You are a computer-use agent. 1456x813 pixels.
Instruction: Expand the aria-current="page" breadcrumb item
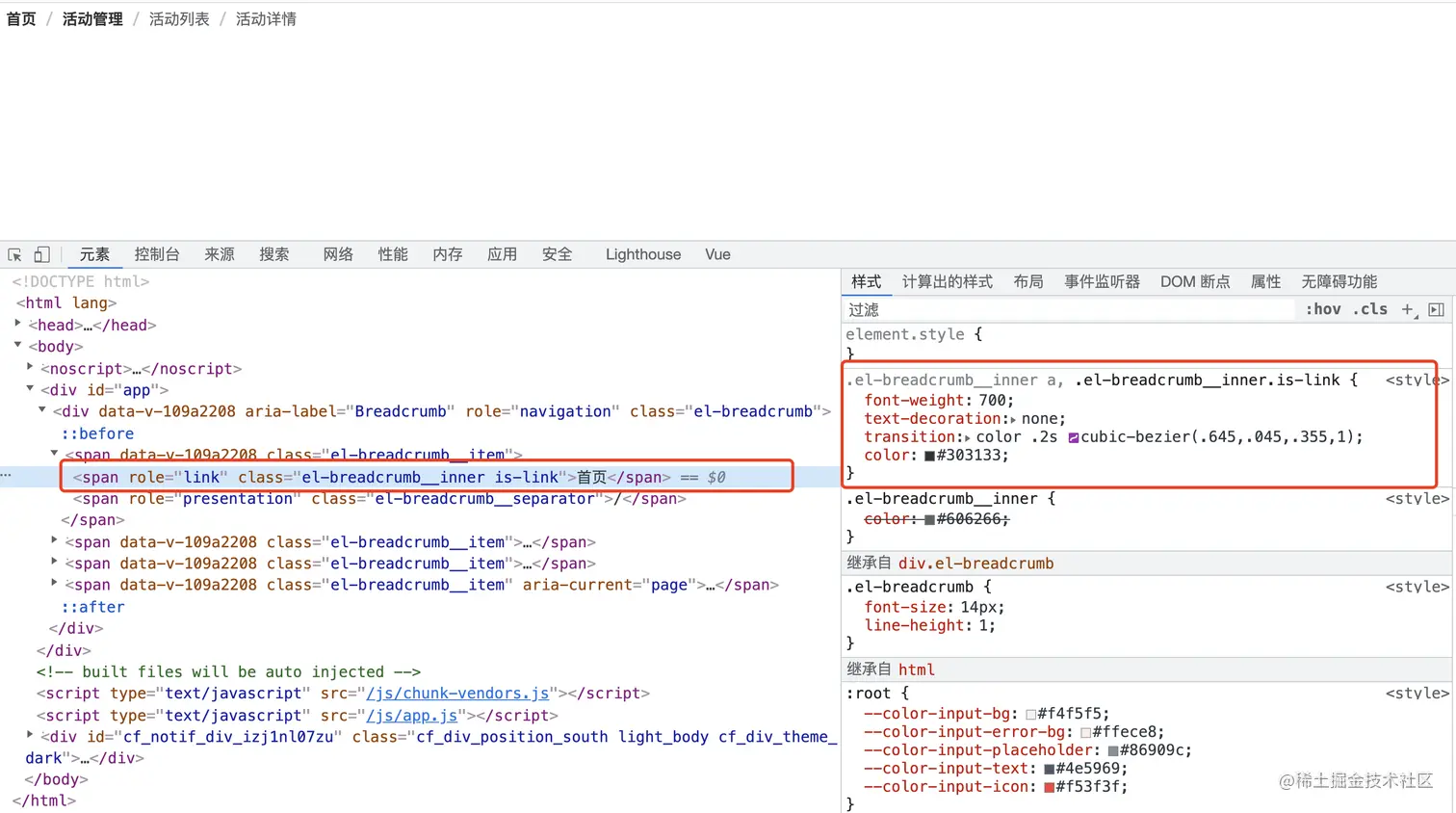pyautogui.click(x=55, y=584)
